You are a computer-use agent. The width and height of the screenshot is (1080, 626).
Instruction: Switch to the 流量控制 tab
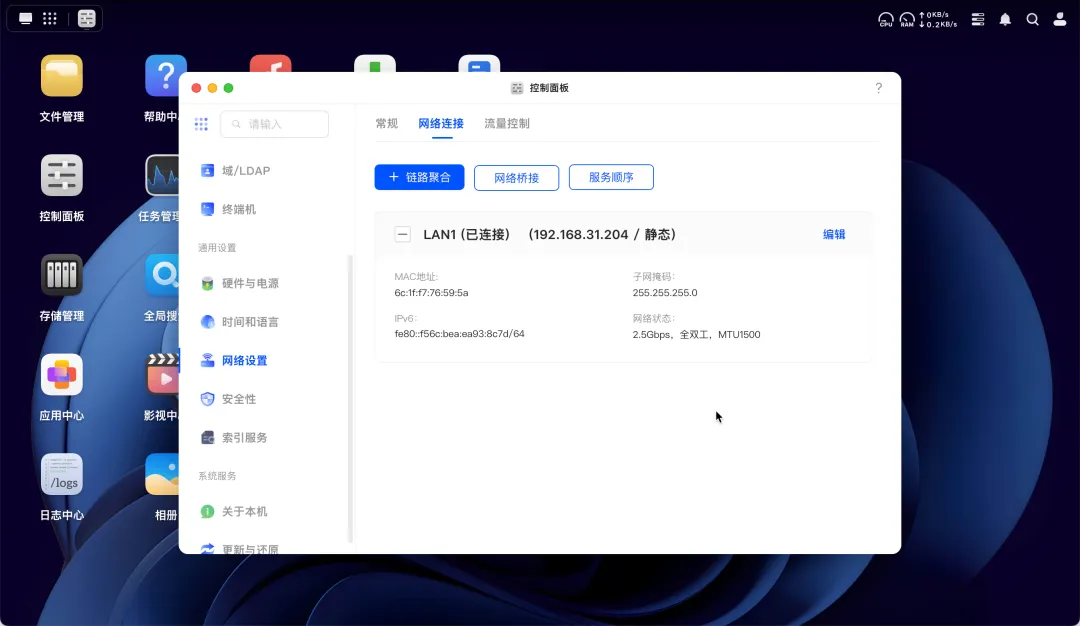click(x=507, y=123)
